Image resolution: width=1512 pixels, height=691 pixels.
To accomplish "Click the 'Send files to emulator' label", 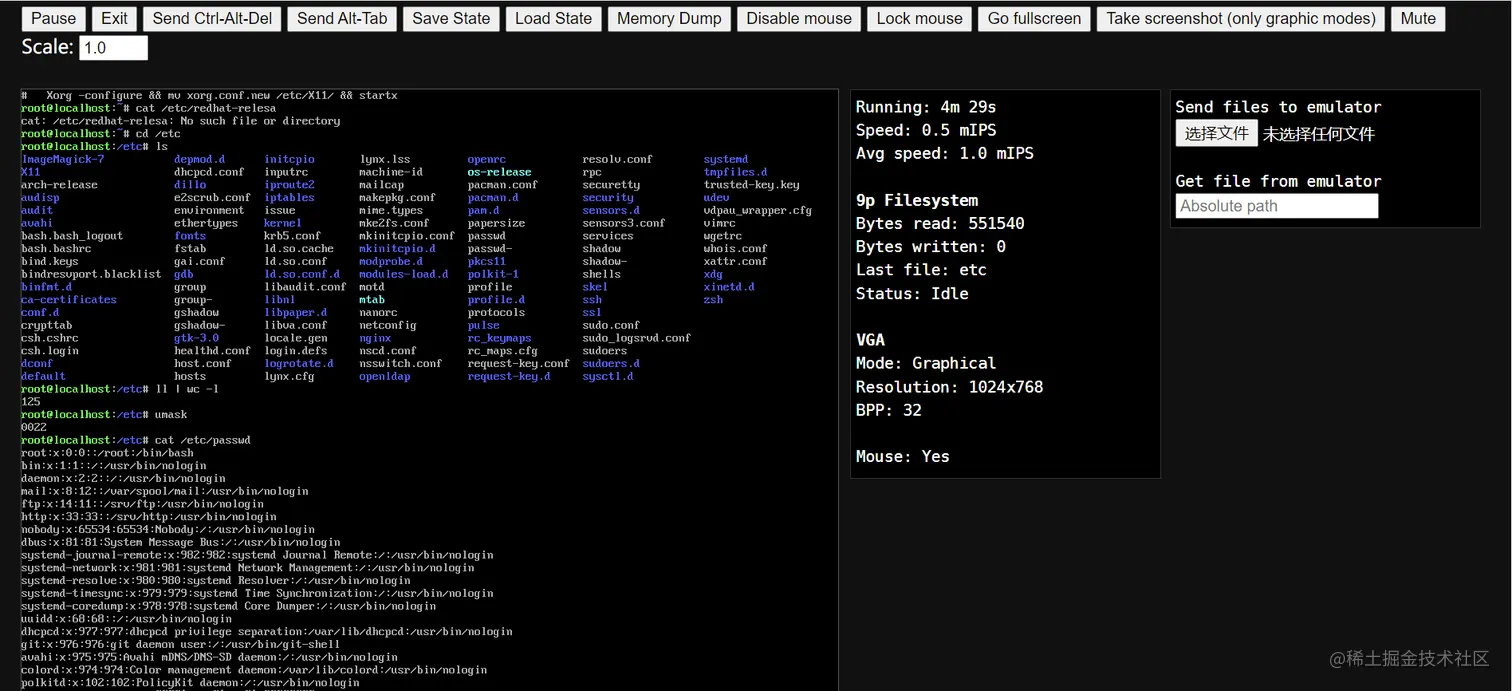I will (x=1278, y=107).
